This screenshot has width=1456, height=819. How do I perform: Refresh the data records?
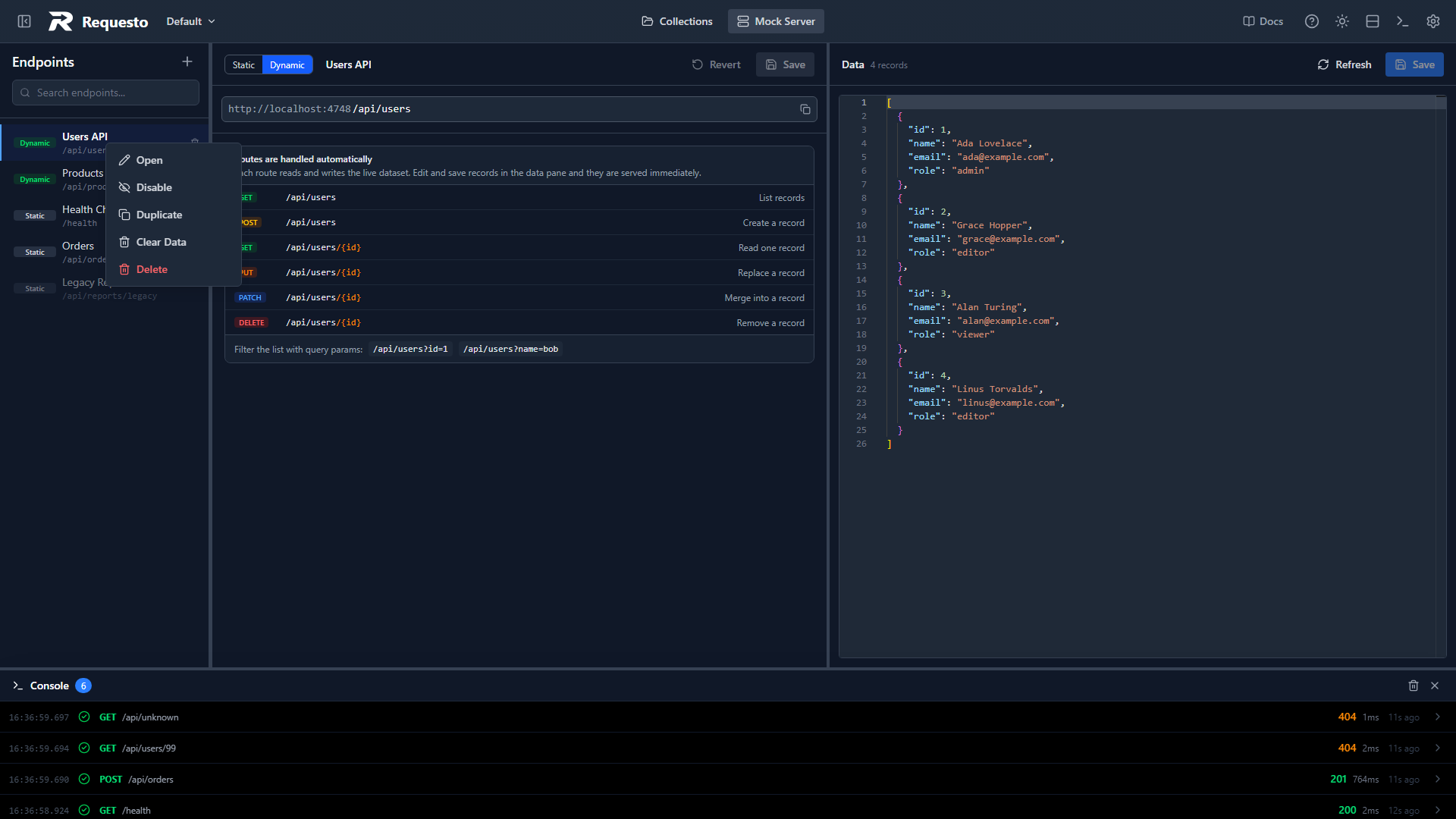1344,64
